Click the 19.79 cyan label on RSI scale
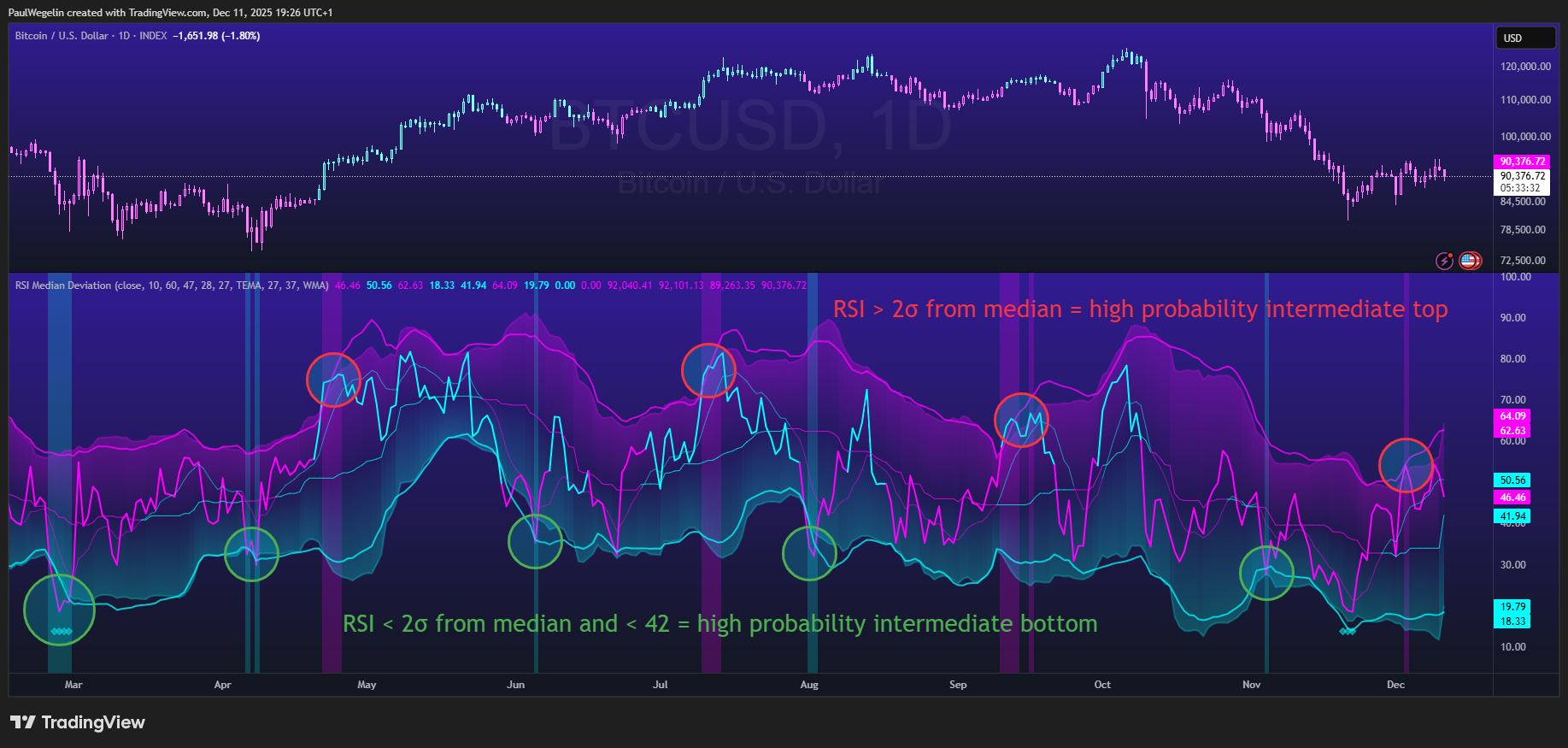1568x748 pixels. [1512, 607]
